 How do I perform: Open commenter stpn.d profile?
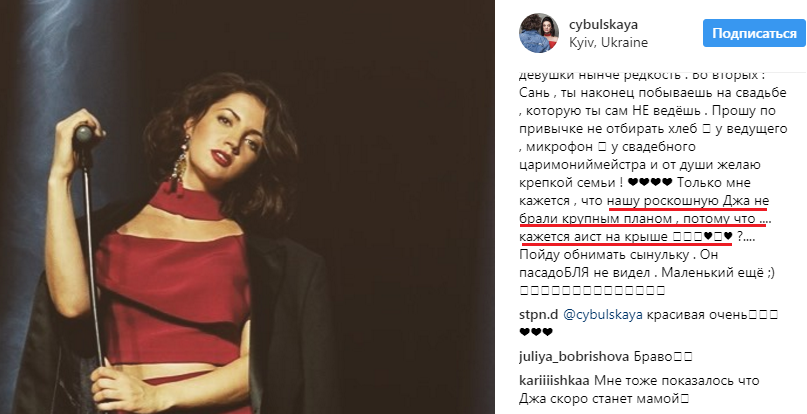click(x=539, y=315)
